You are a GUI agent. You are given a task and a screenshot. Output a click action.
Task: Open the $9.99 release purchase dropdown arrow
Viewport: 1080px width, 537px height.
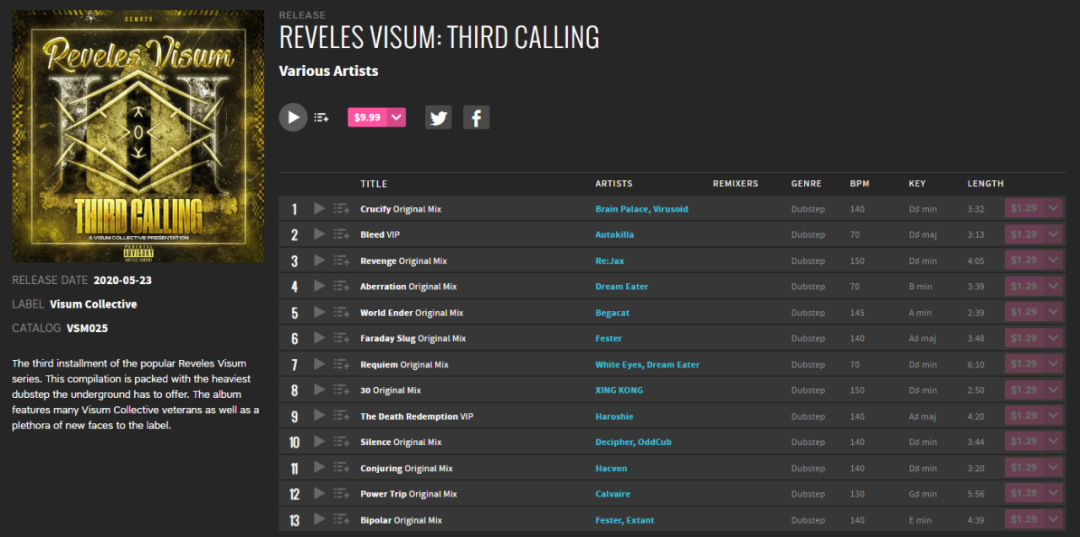(x=397, y=117)
